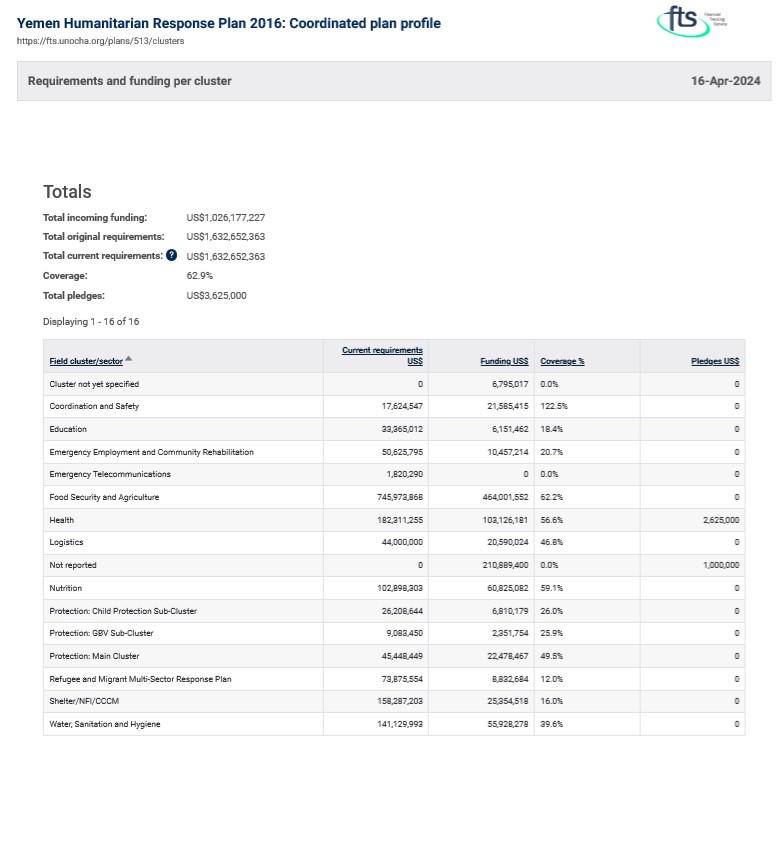Viewport: 782px width, 855px height.
Task: Select the Education row label
Action: pos(68,429)
